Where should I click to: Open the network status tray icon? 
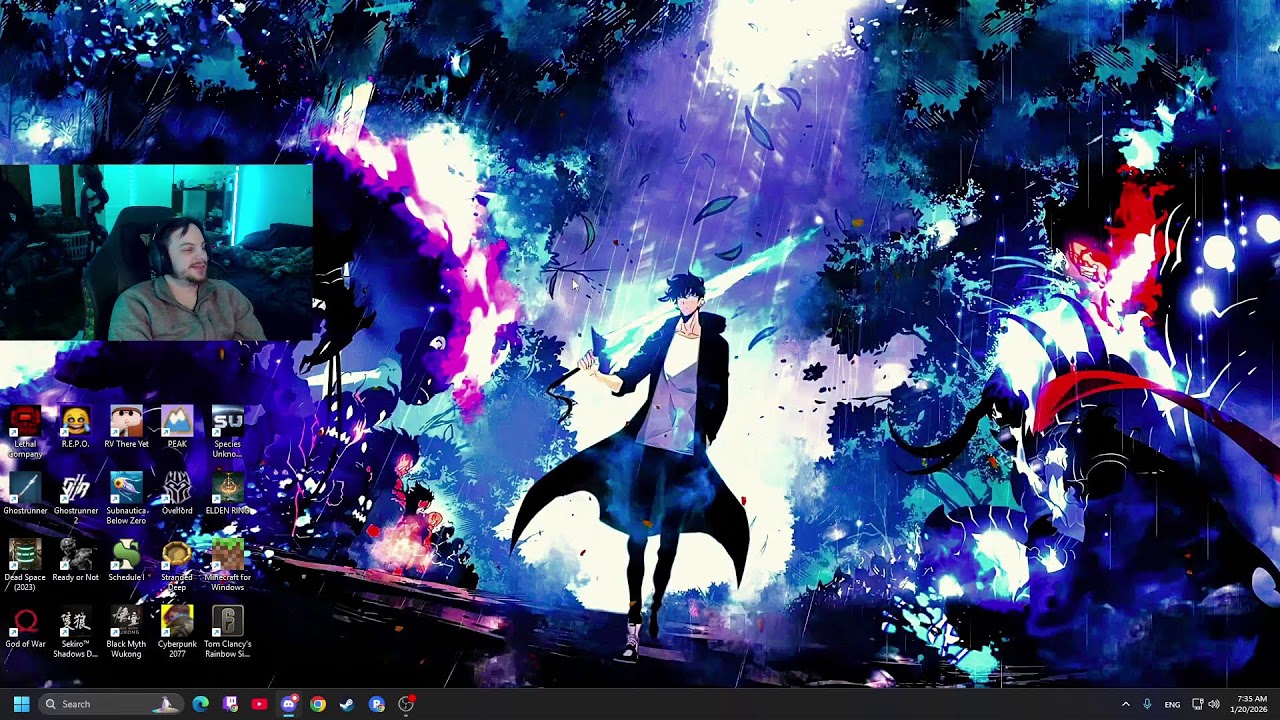(x=1197, y=704)
